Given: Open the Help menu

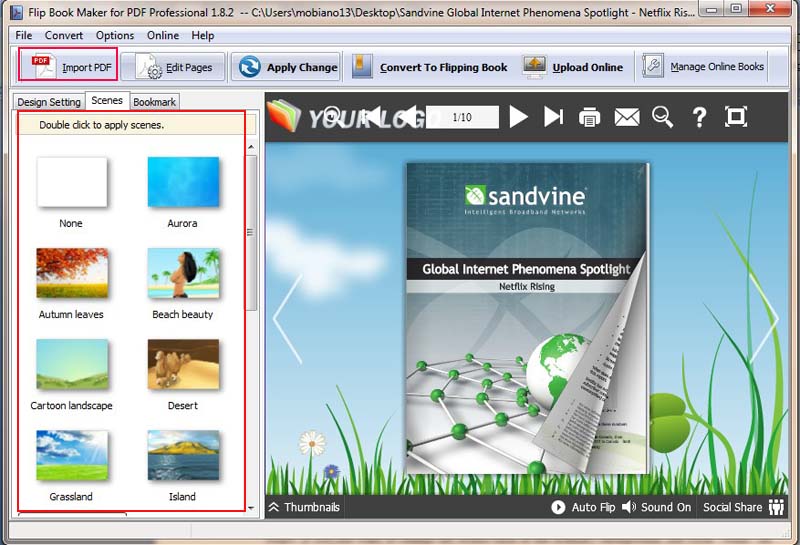Looking at the screenshot, I should click(x=203, y=35).
